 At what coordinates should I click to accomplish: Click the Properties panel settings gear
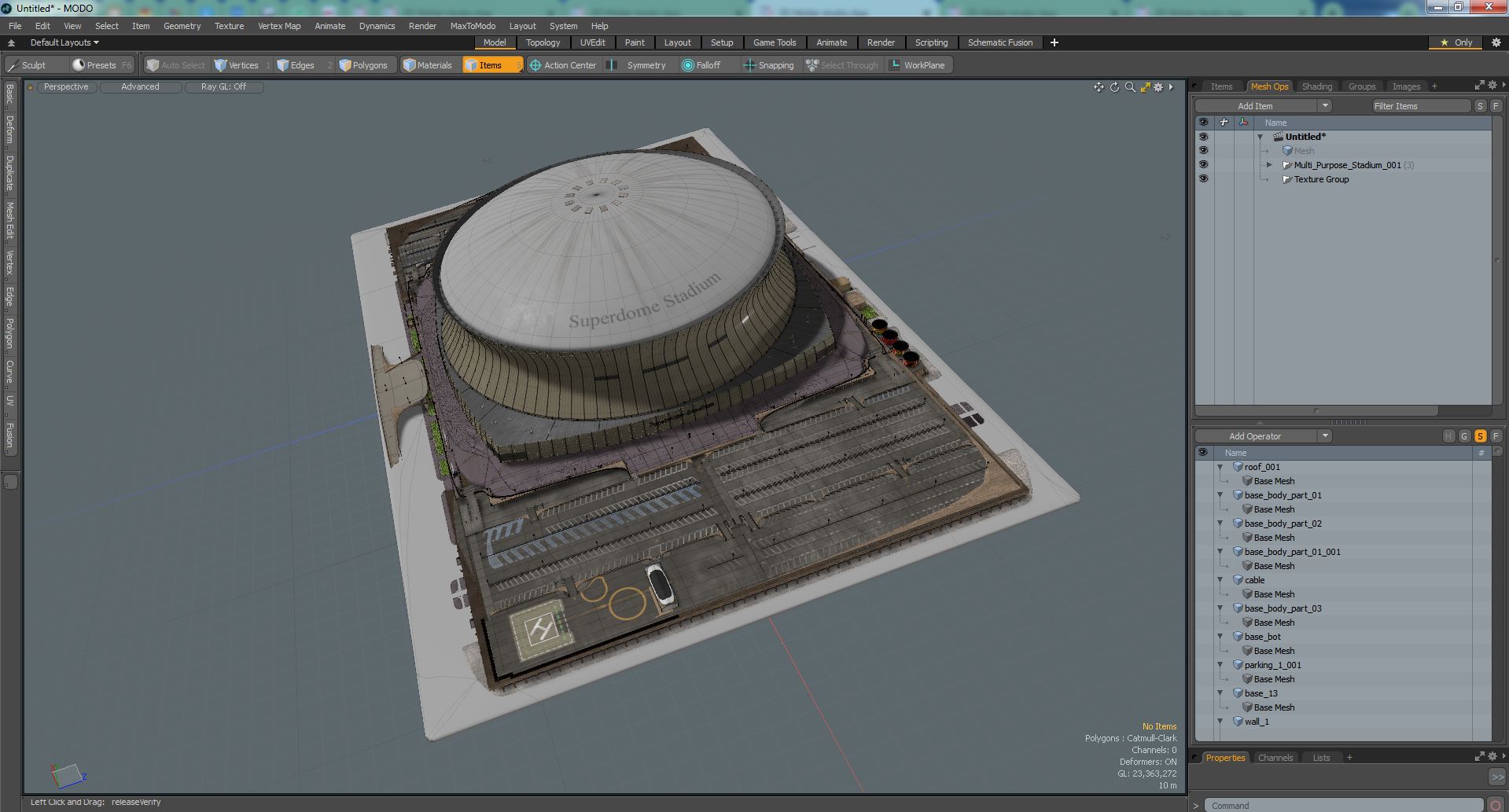[x=1492, y=757]
